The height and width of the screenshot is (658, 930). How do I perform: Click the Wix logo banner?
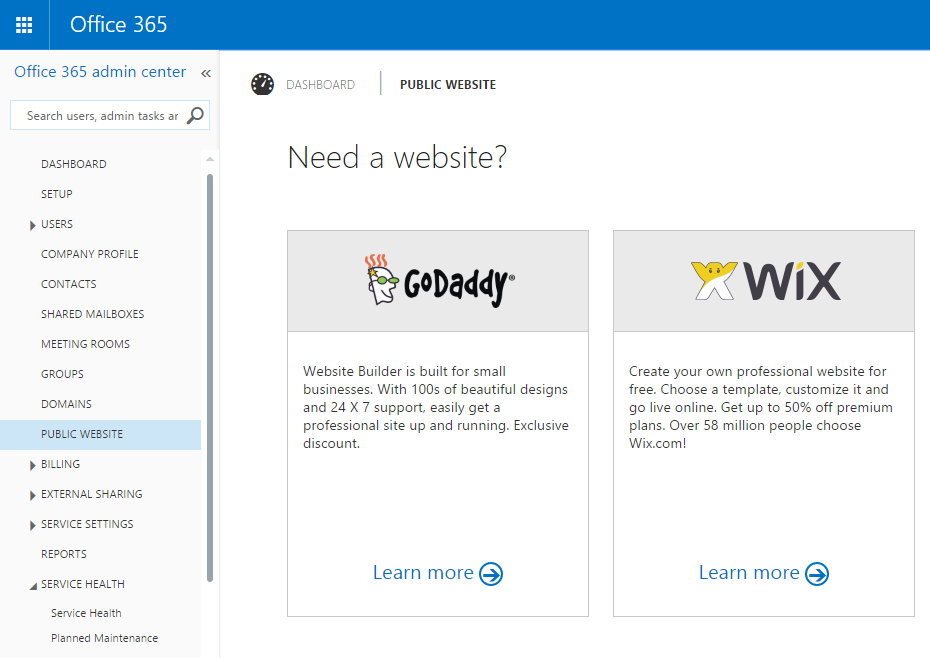tap(764, 281)
